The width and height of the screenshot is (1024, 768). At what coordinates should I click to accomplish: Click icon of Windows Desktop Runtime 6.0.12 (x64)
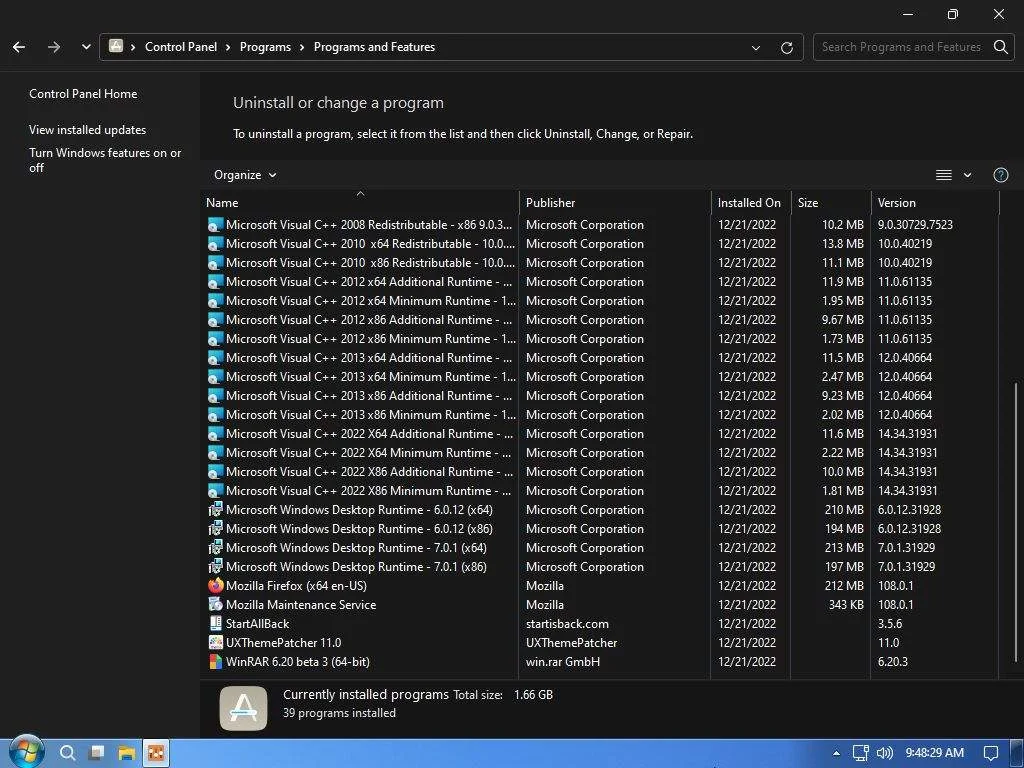216,509
